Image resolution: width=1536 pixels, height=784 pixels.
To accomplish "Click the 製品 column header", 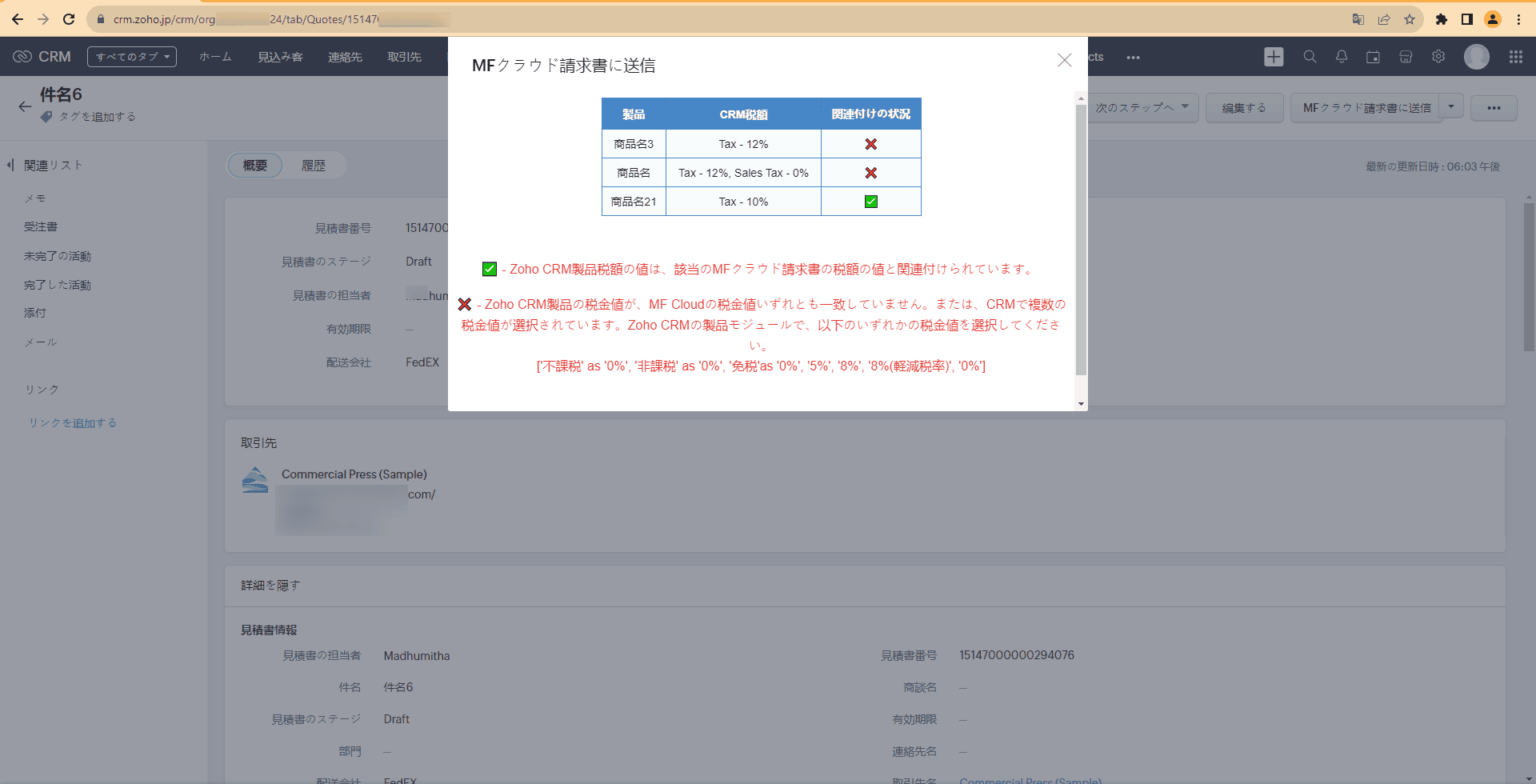I will click(x=634, y=114).
